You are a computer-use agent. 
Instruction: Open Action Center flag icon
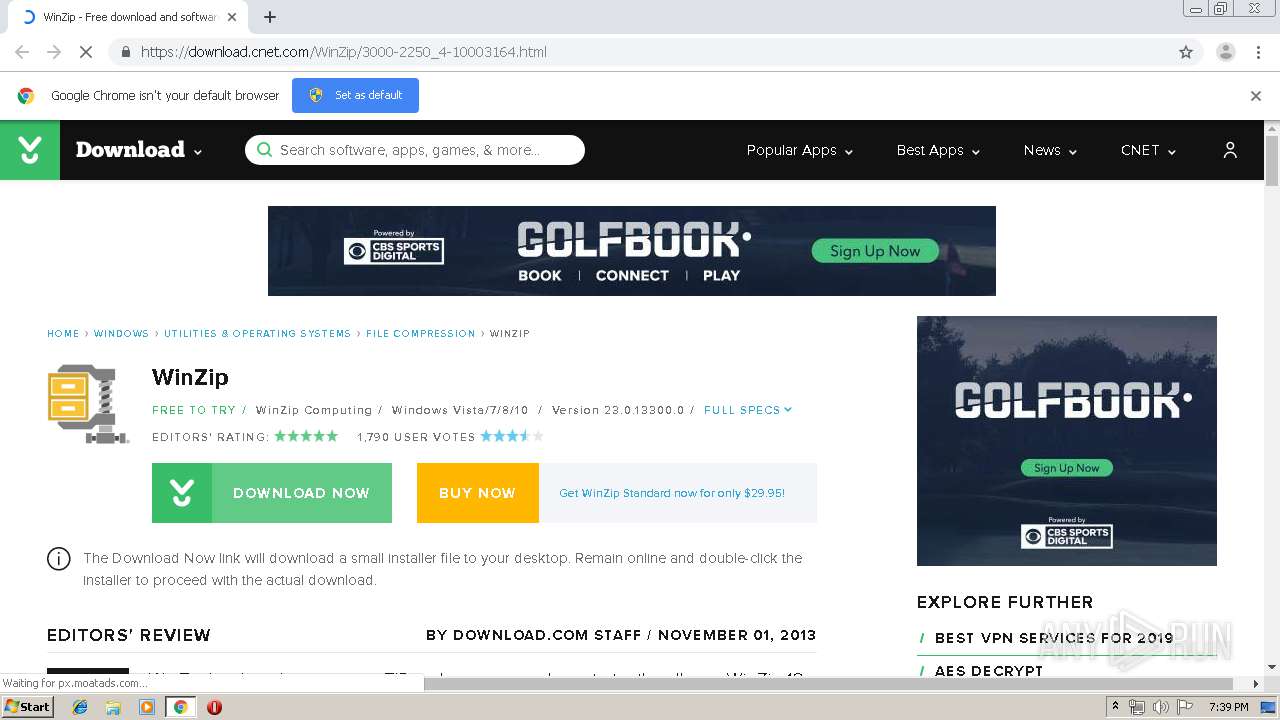pos(1184,707)
